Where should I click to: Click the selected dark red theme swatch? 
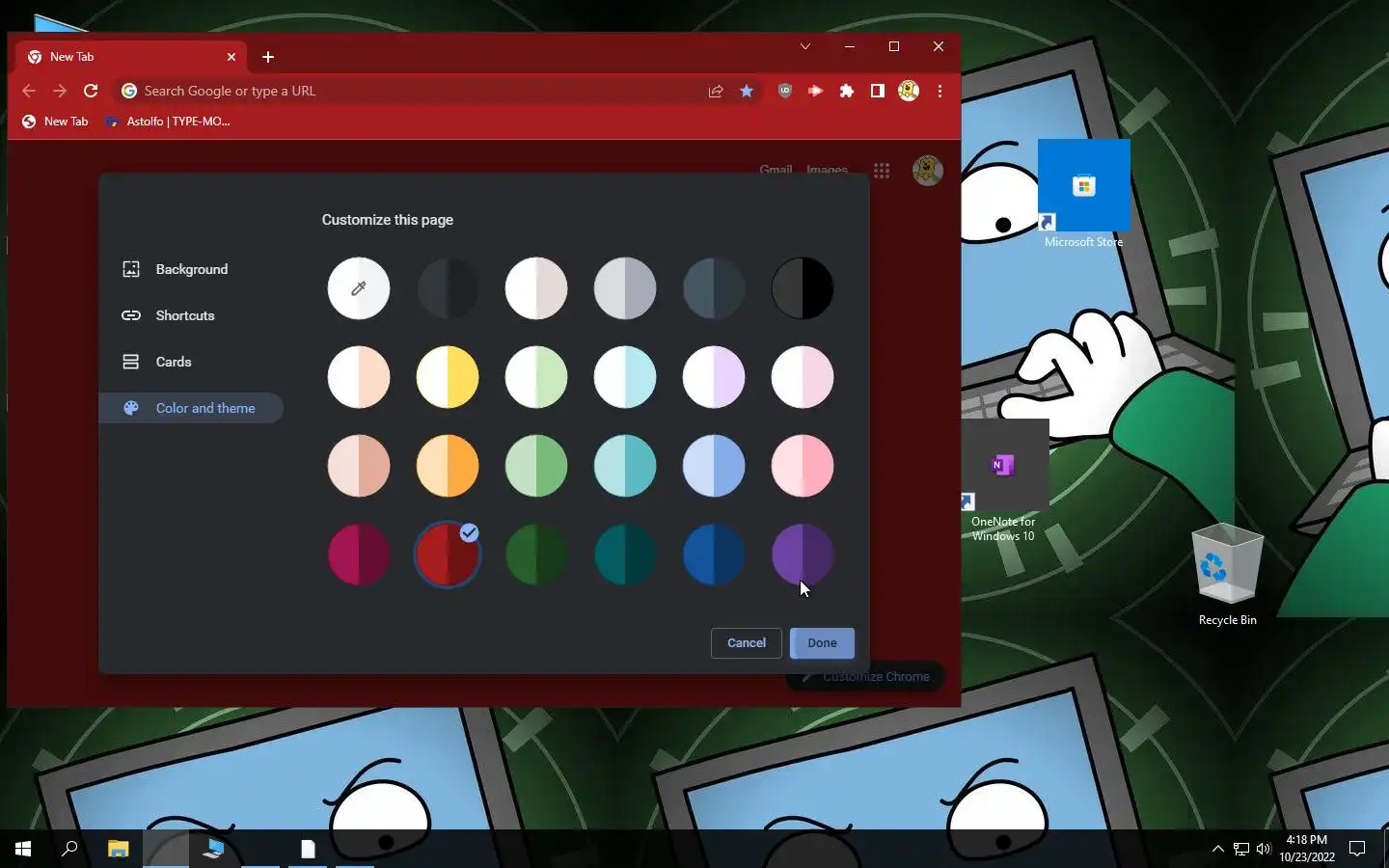click(x=448, y=555)
